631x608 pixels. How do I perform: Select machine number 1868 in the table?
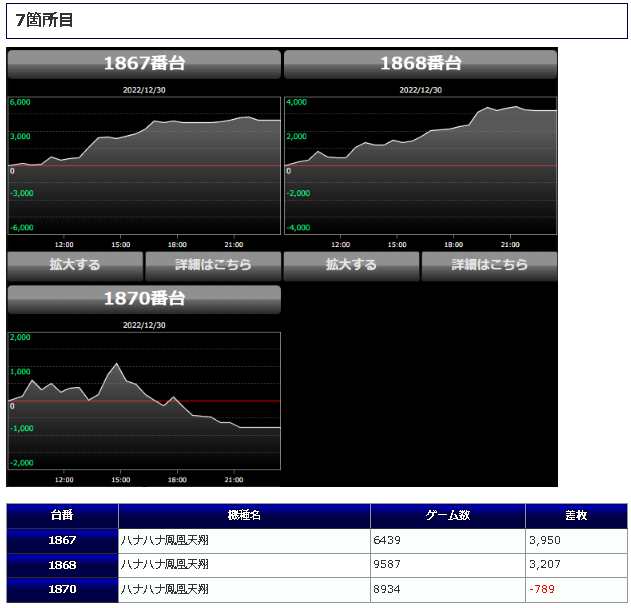(x=62, y=565)
